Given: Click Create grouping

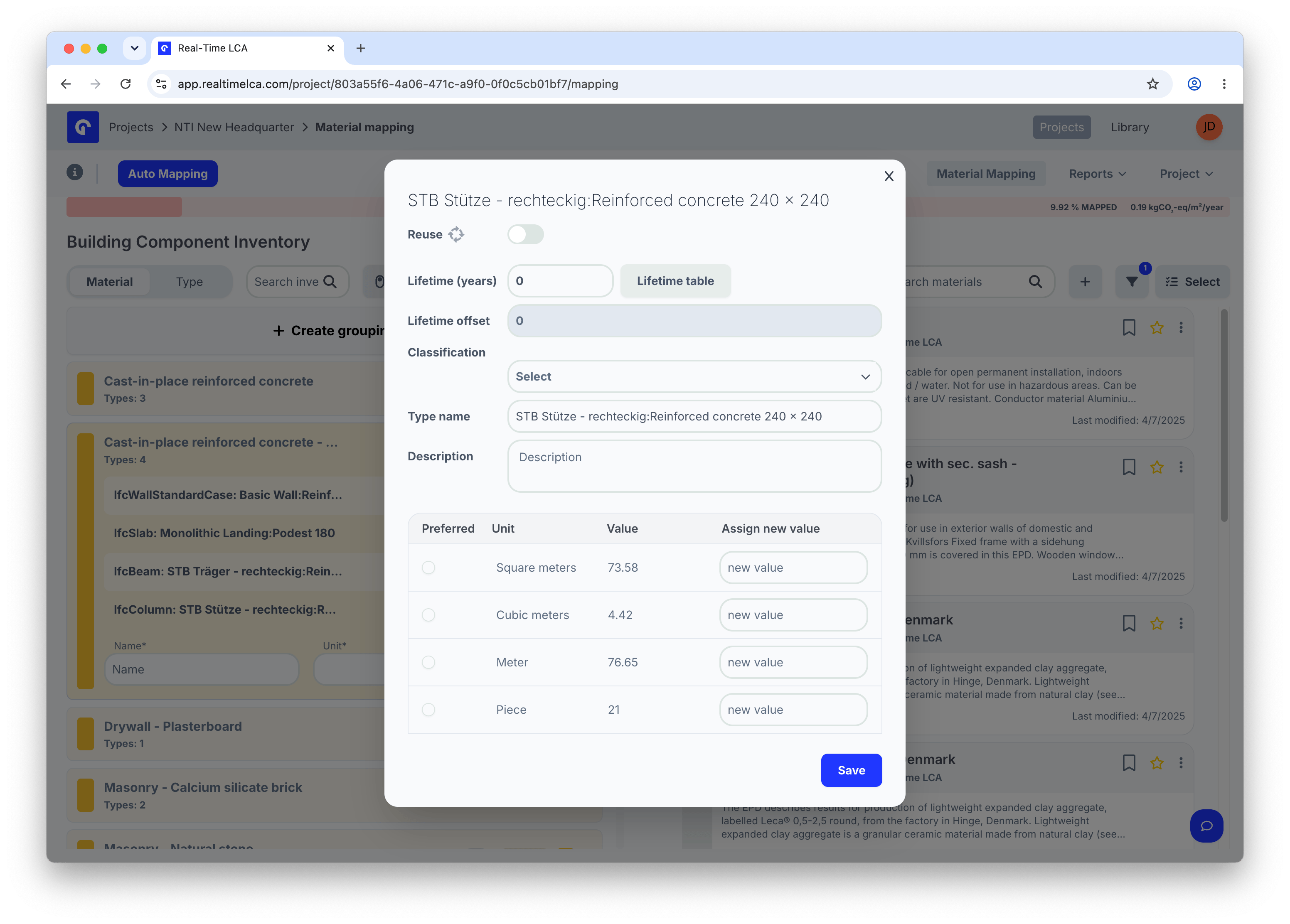Looking at the screenshot, I should (328, 331).
